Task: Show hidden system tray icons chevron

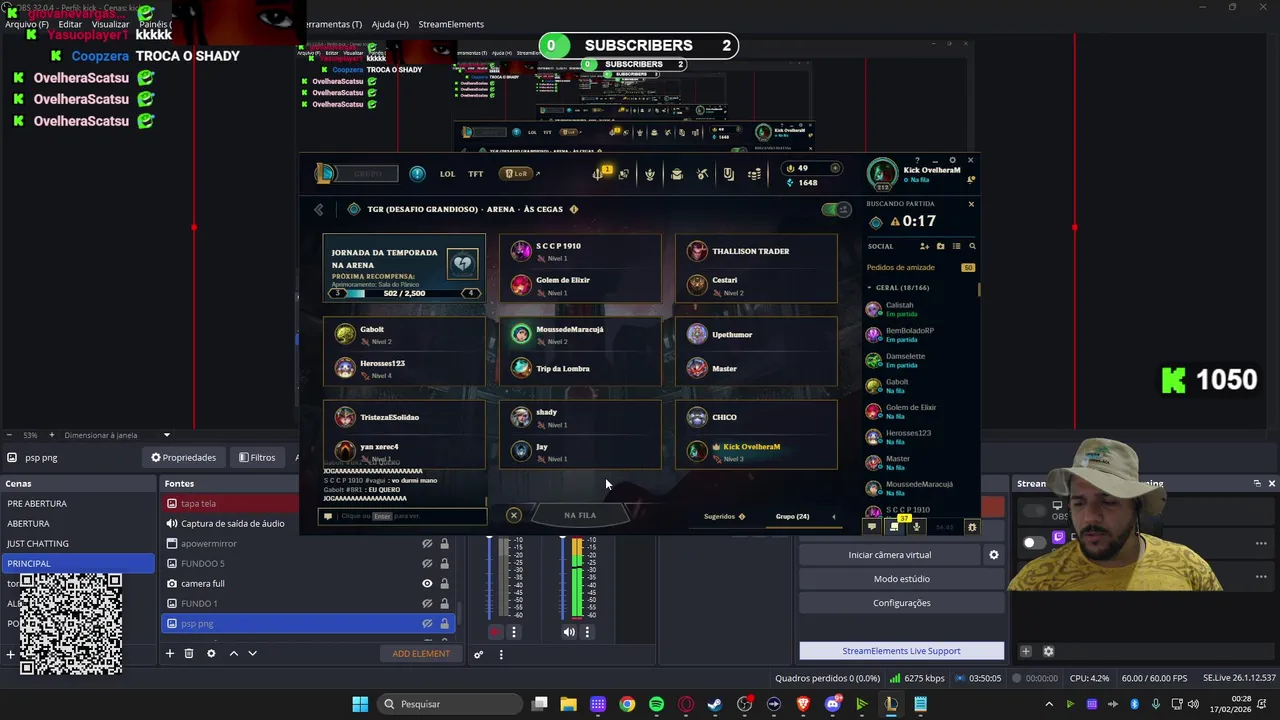Action: [1049, 704]
